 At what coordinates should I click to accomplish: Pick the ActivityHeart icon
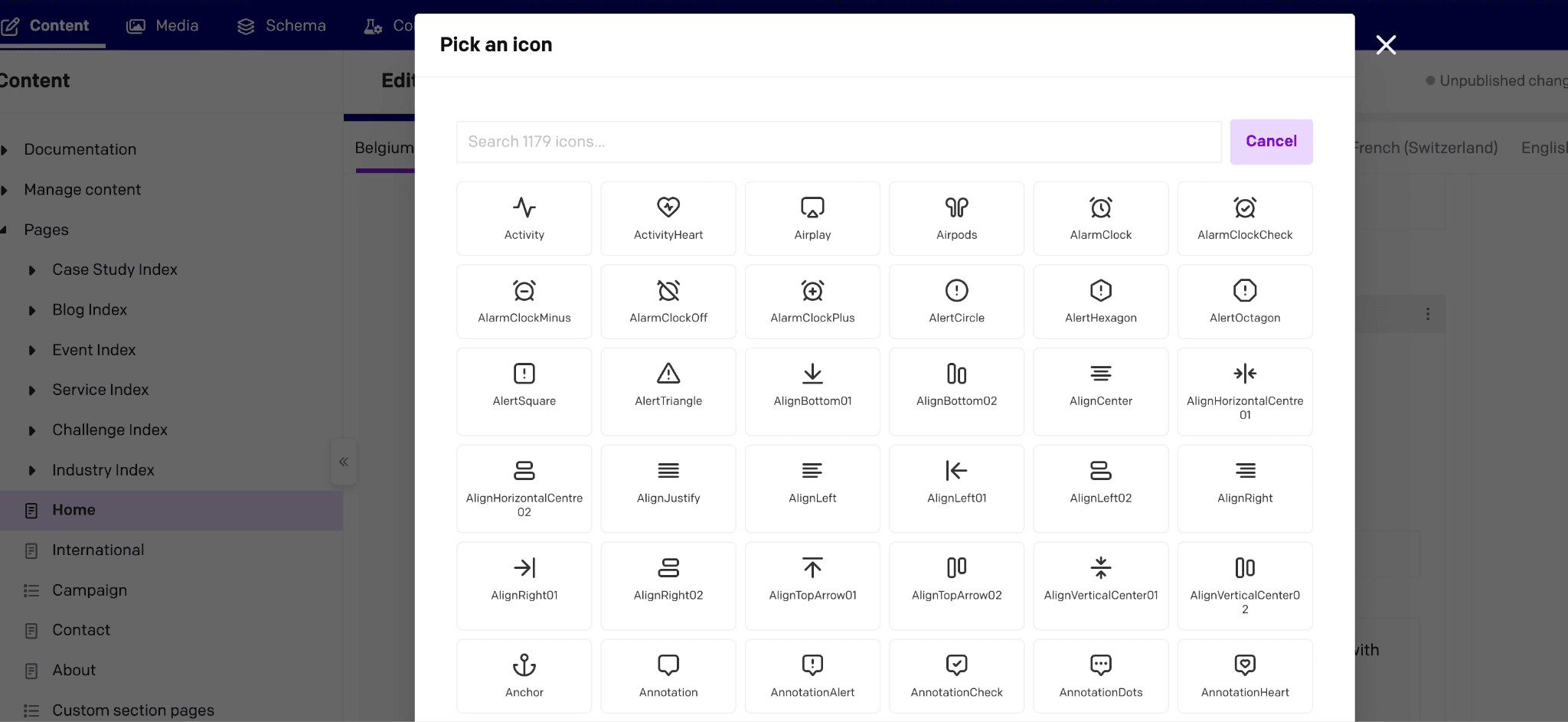668,218
